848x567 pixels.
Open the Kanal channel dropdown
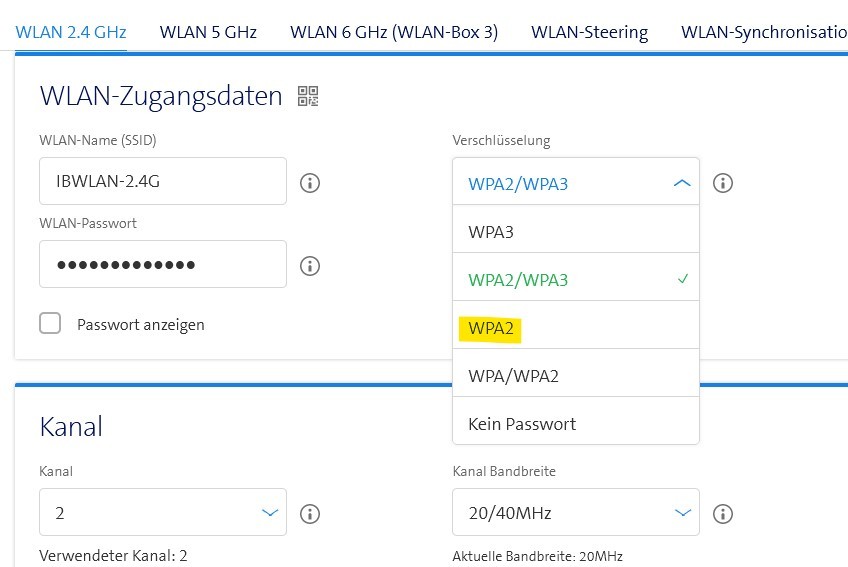point(163,513)
